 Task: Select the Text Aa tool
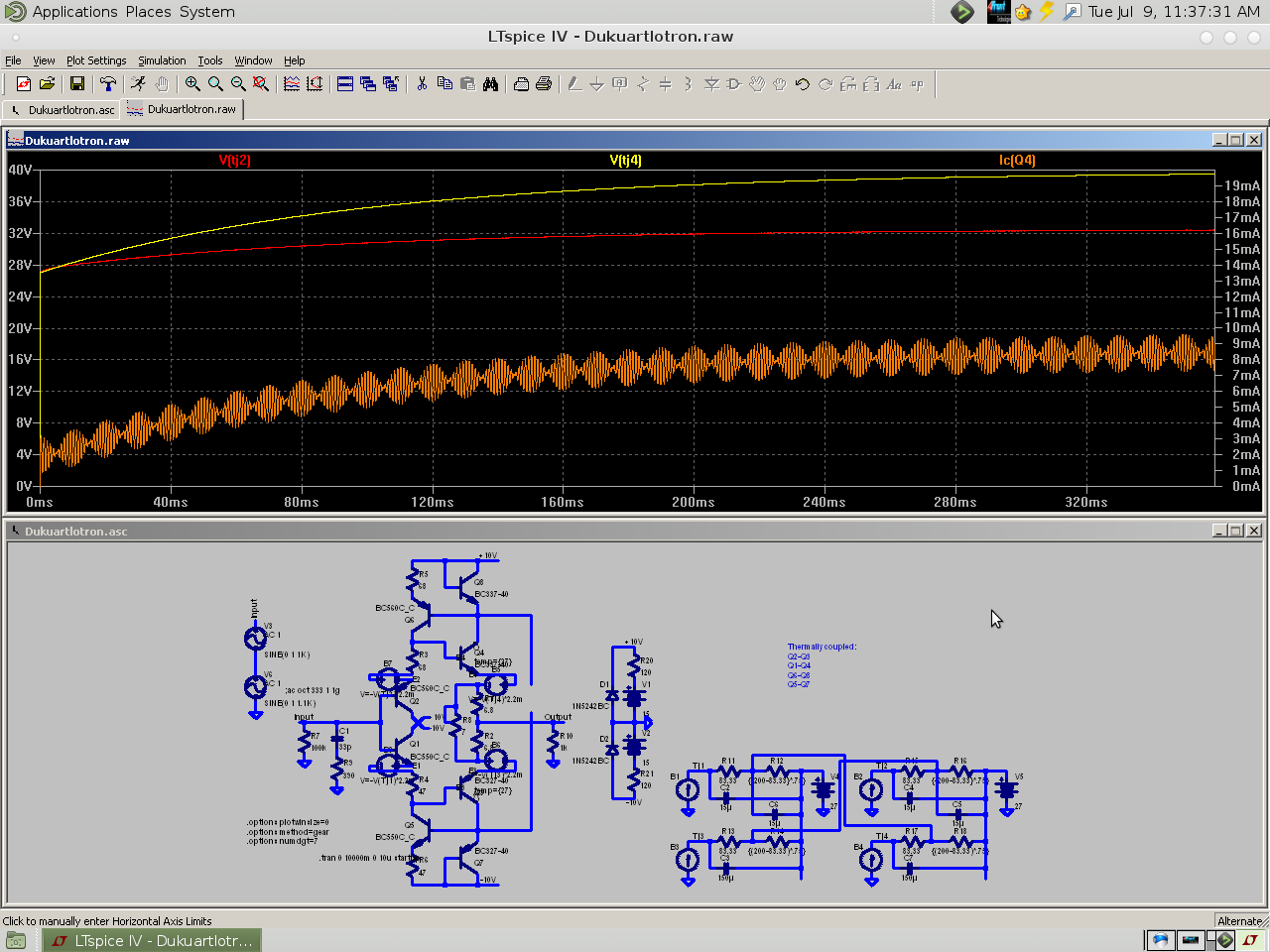pos(894,84)
